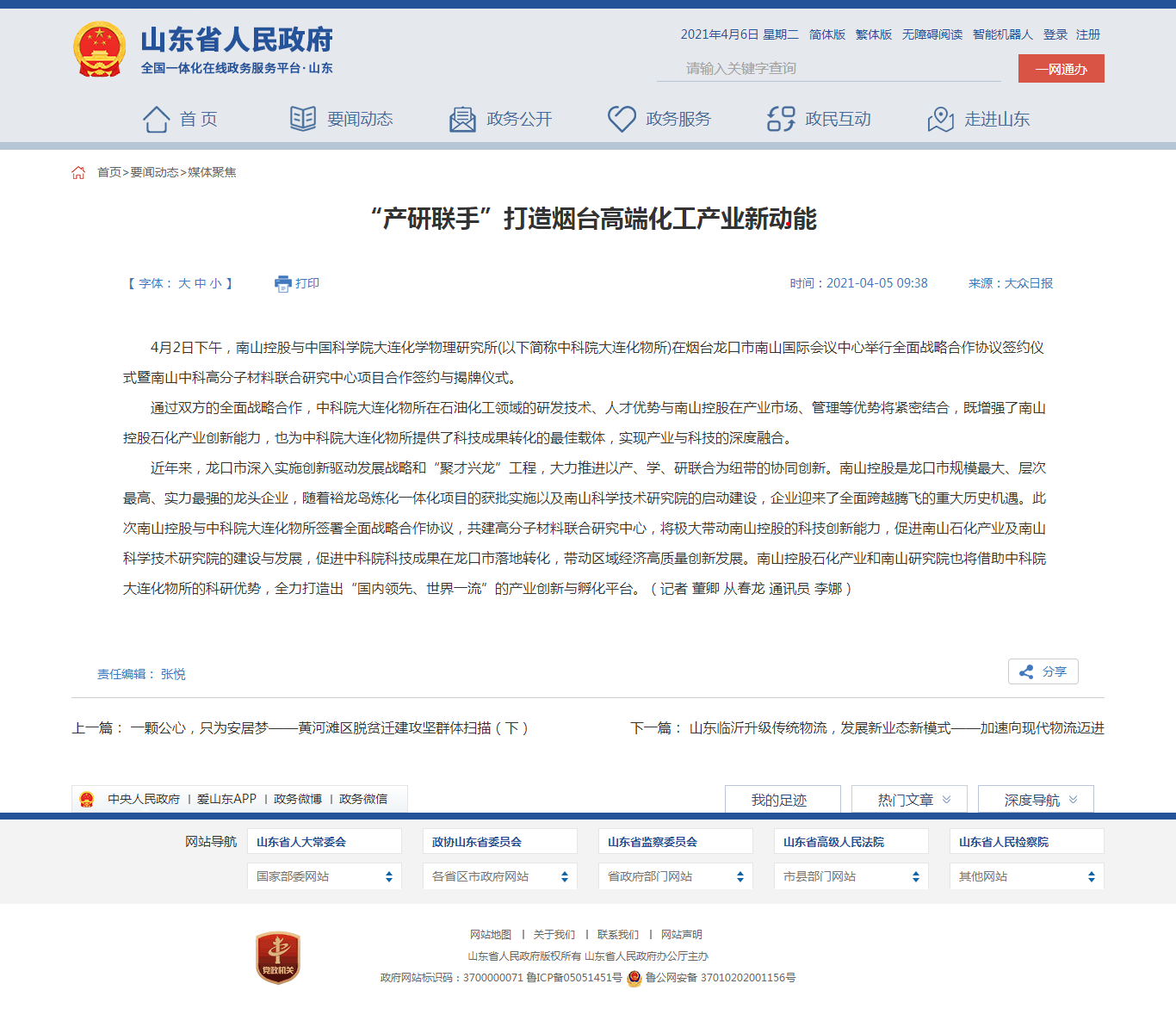Click the home icon in navigation bar

(x=156, y=119)
